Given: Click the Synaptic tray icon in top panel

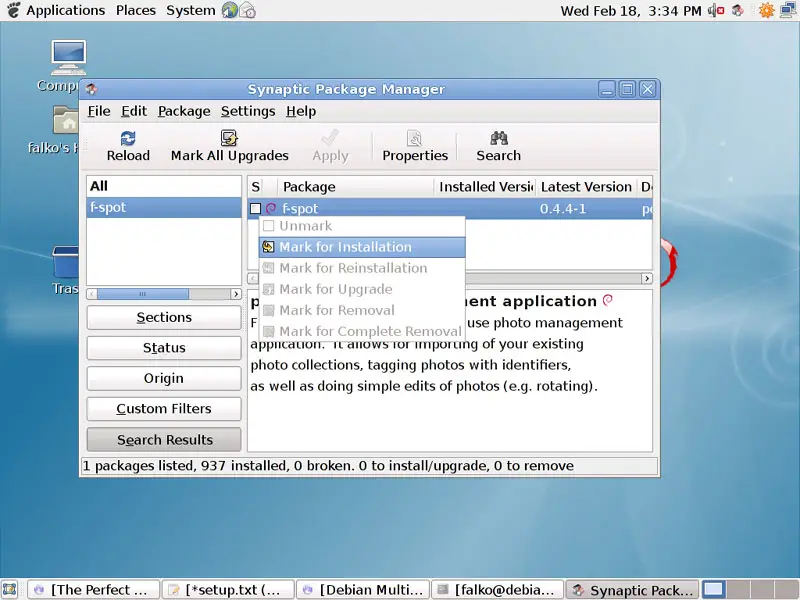Looking at the screenshot, I should coord(738,10).
